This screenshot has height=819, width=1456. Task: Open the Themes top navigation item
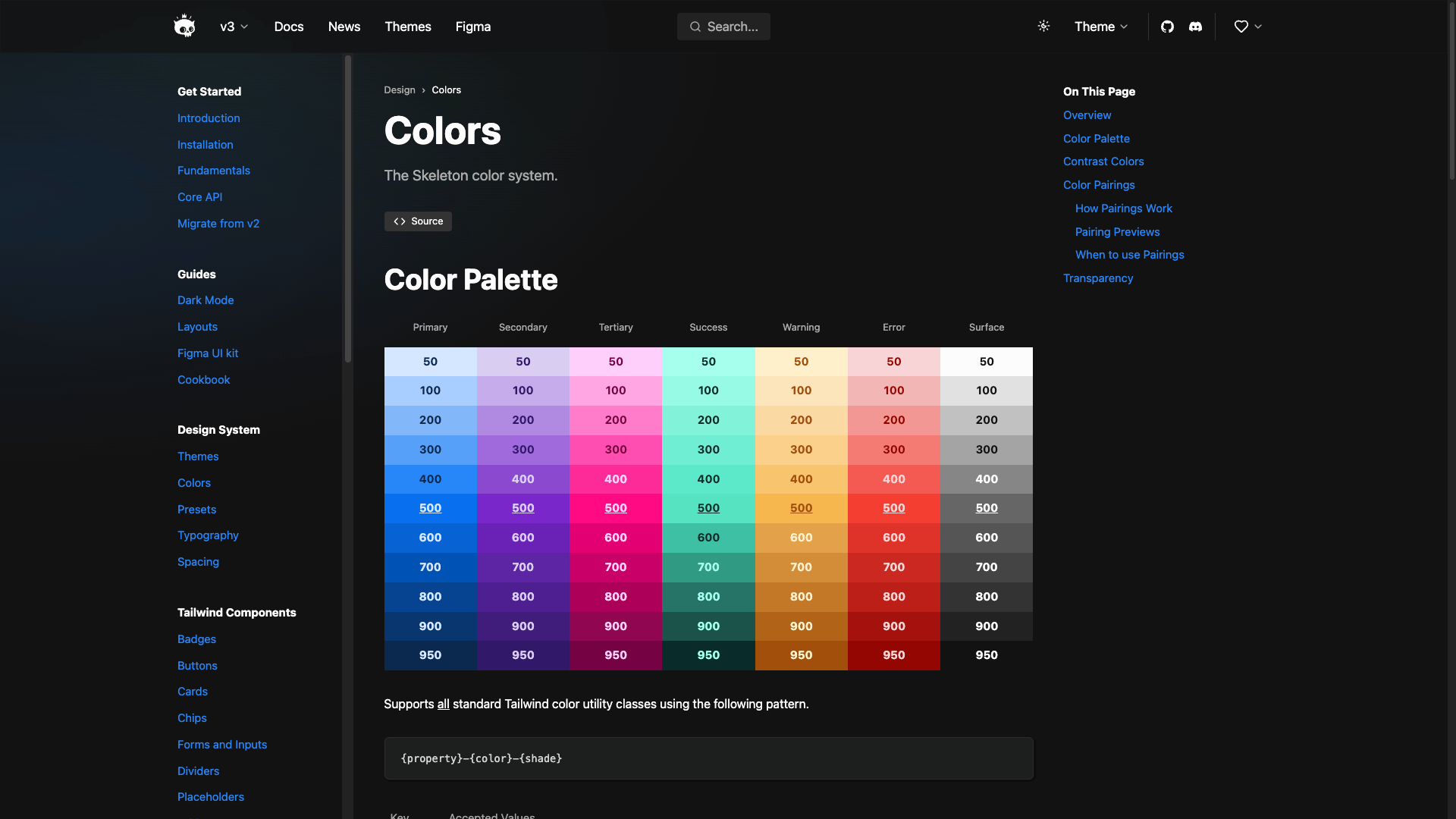[407, 27]
